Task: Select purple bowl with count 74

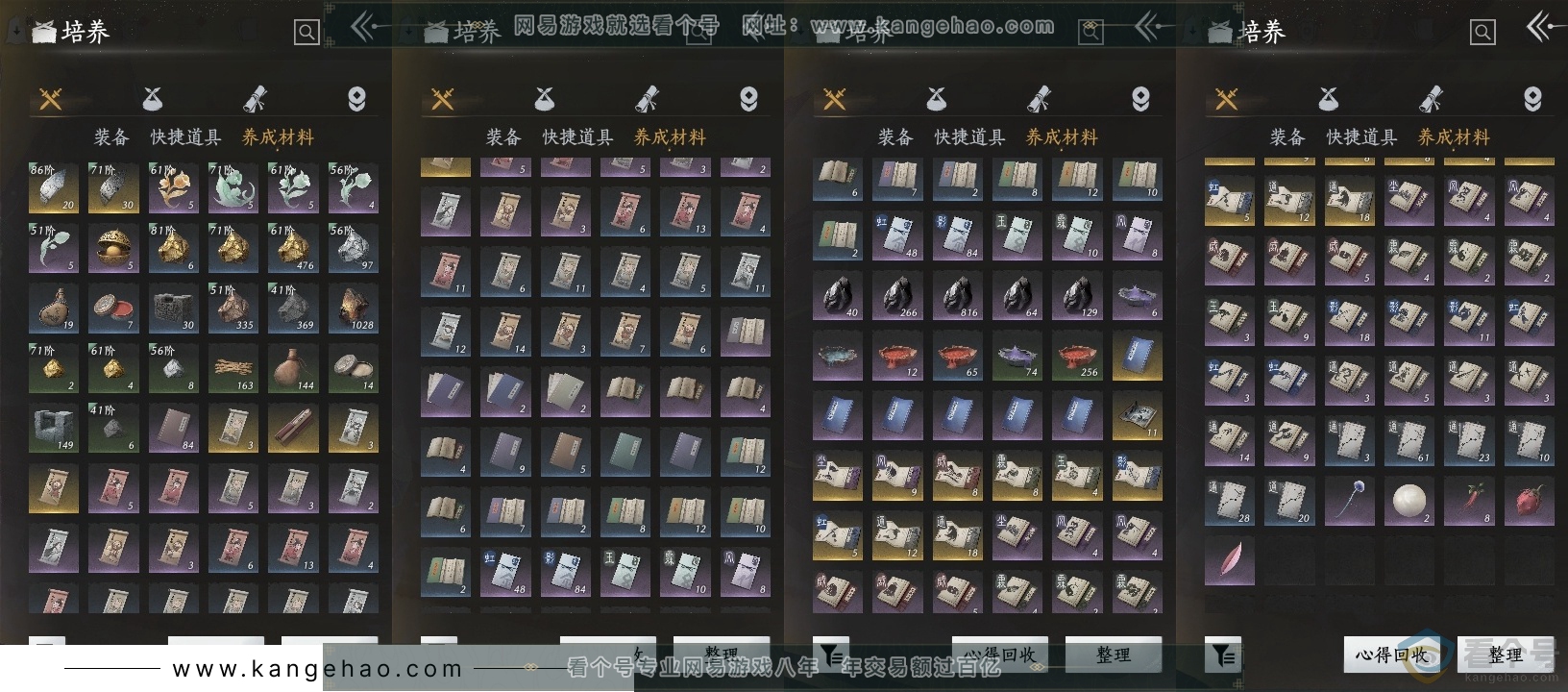Action: point(1017,356)
